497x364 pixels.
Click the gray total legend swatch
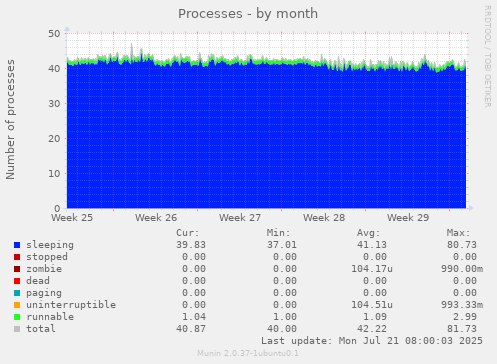point(17,329)
